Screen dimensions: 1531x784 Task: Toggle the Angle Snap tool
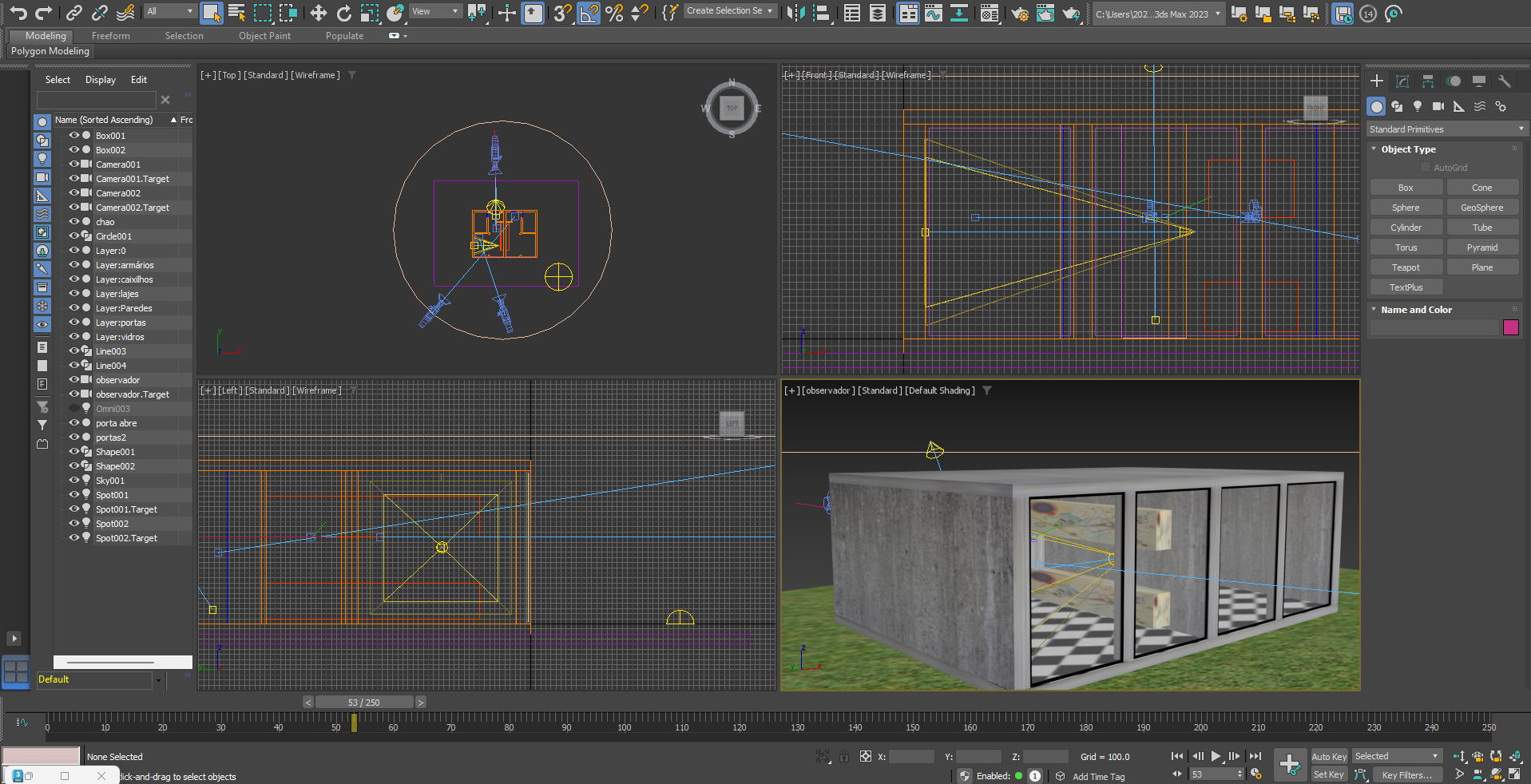tap(589, 13)
